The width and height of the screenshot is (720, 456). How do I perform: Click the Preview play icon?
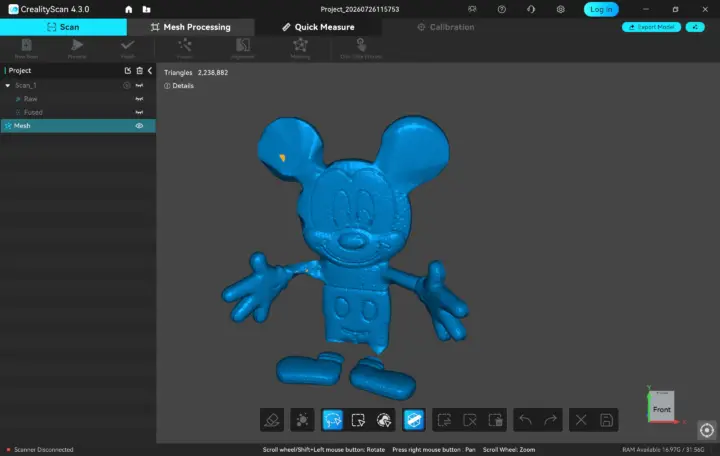coord(77,49)
